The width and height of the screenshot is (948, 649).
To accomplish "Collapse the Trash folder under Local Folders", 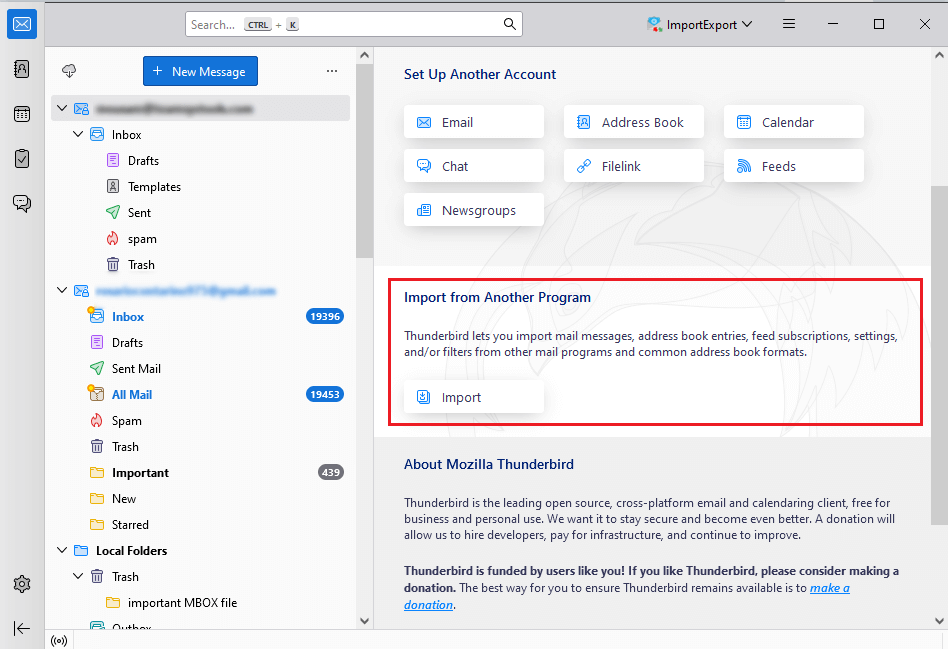I will (78, 576).
